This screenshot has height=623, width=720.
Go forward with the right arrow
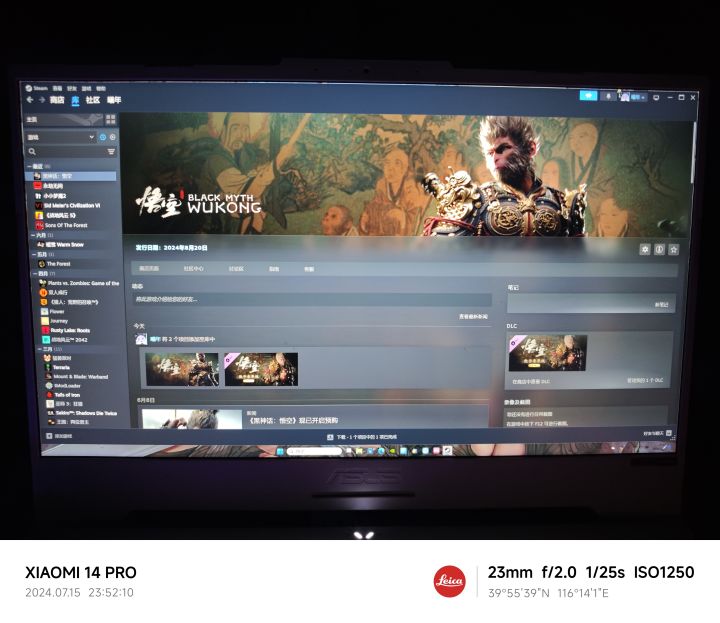click(x=42, y=100)
